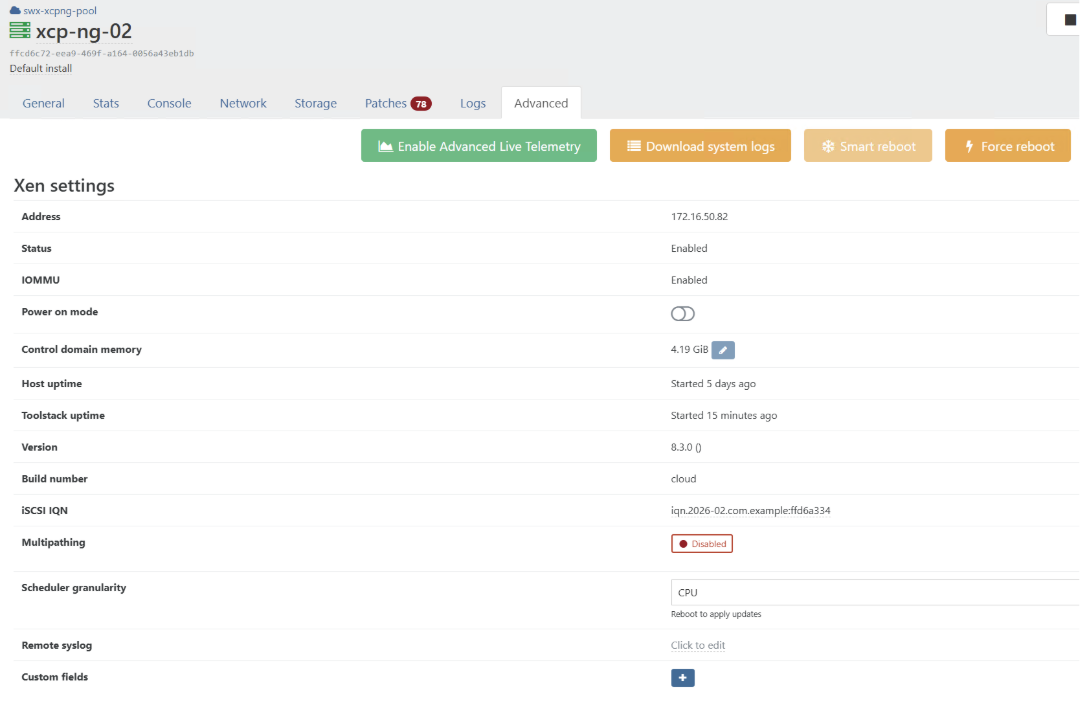Image resolution: width=1080 pixels, height=712 pixels.
Task: Click the Started 15 minutes ago value
Action: tap(724, 415)
